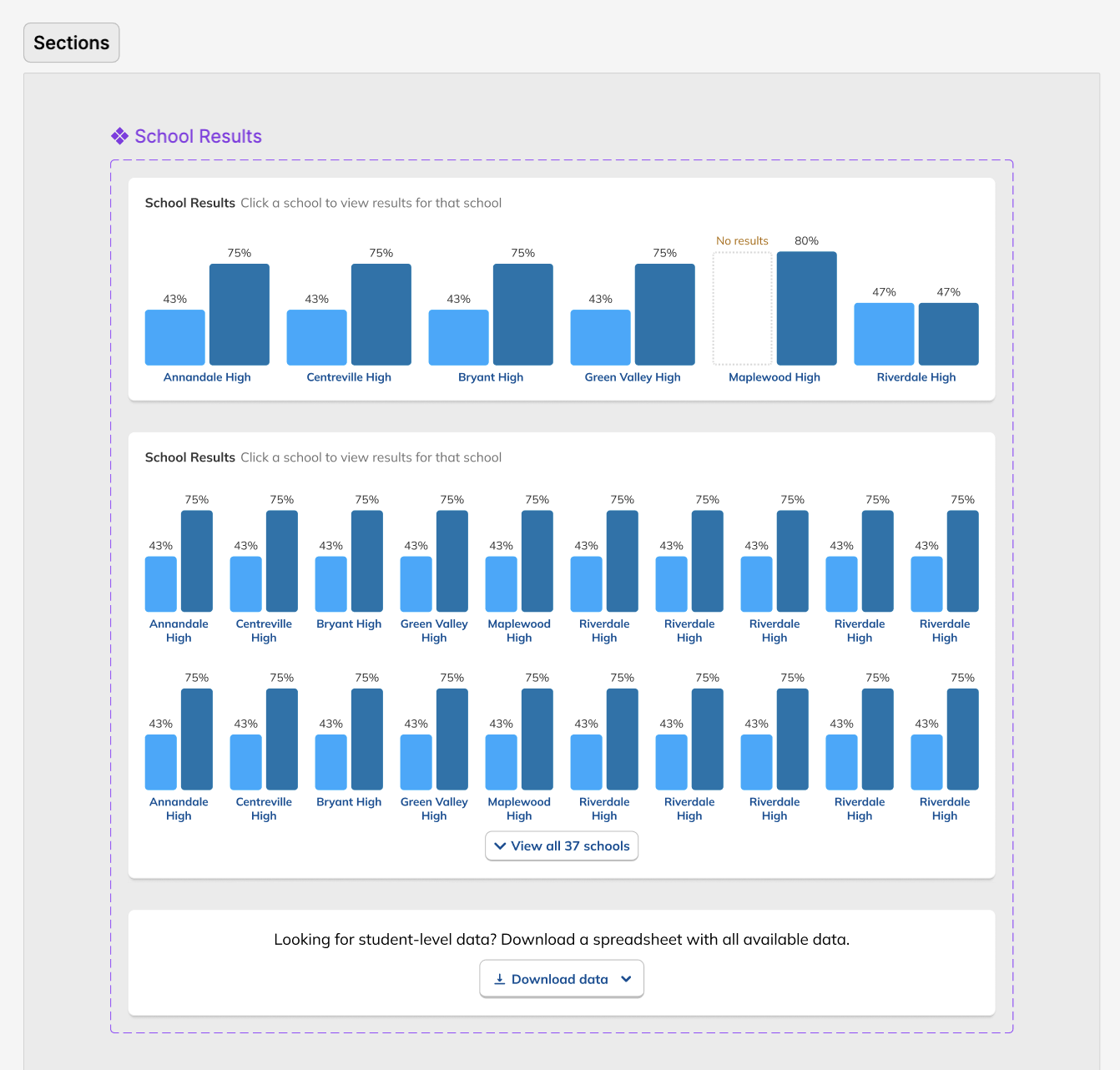Click the download arrow icon on Download data
The height and width of the screenshot is (1070, 1120).
click(x=499, y=979)
